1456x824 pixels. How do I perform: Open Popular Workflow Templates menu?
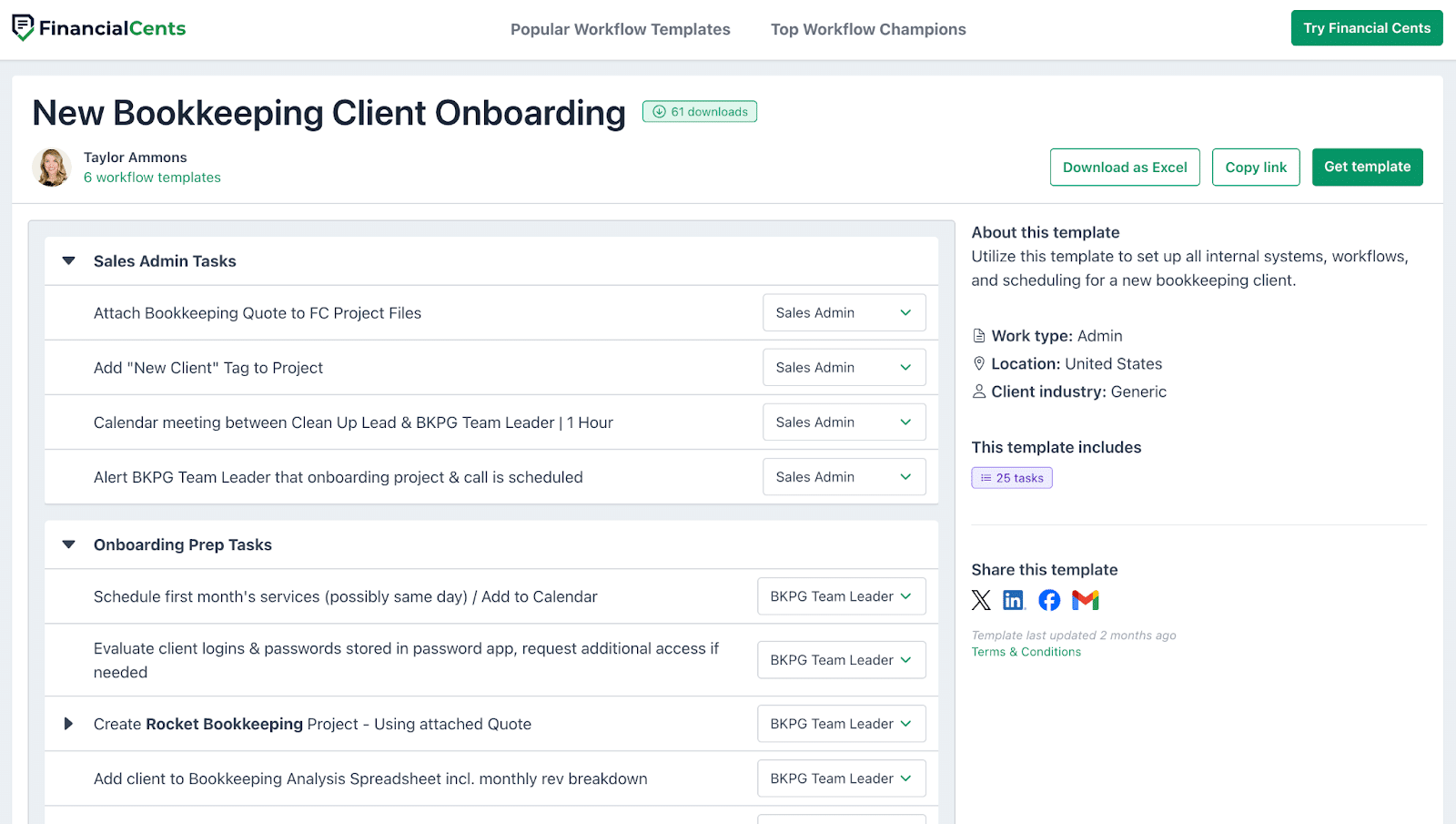coord(621,29)
